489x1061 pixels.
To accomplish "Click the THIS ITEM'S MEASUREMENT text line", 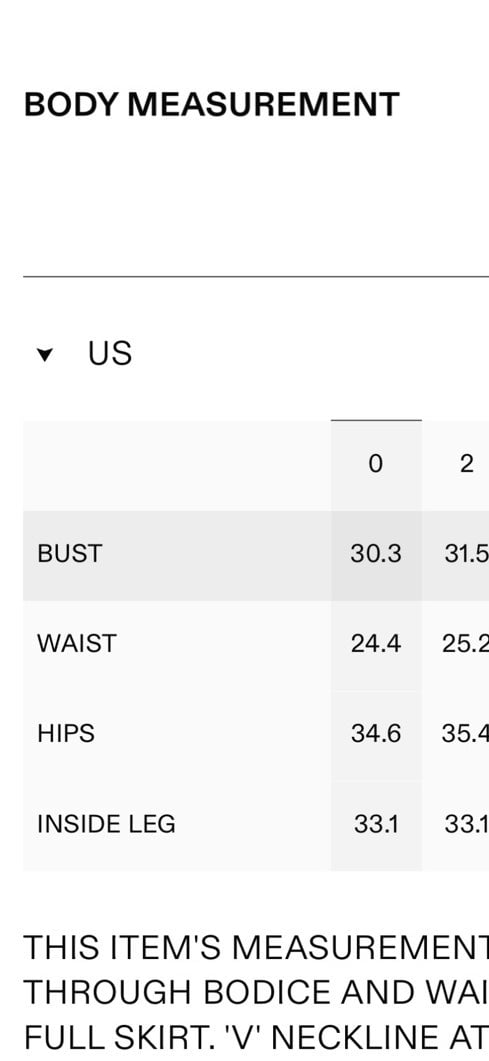I will (x=256, y=948).
